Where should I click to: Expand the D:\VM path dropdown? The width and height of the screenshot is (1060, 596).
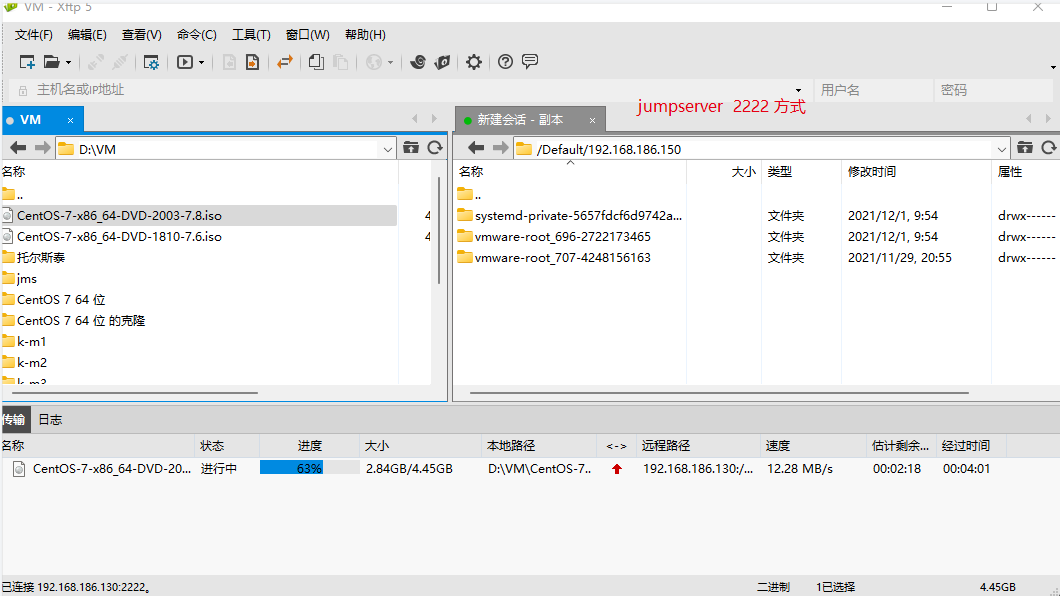387,149
